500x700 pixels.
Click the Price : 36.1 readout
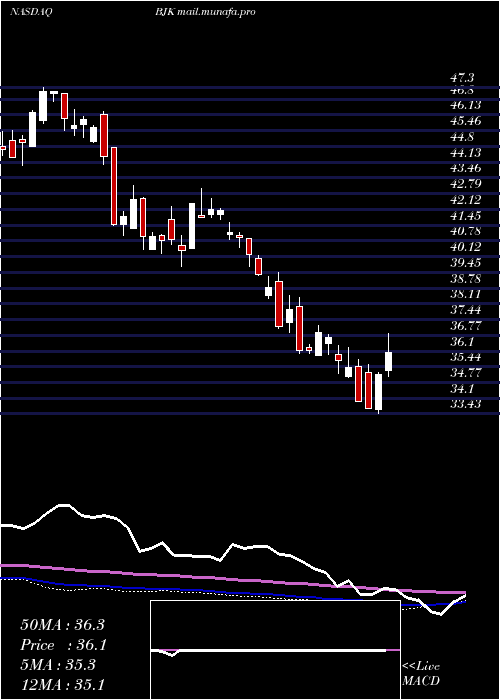coord(62,645)
